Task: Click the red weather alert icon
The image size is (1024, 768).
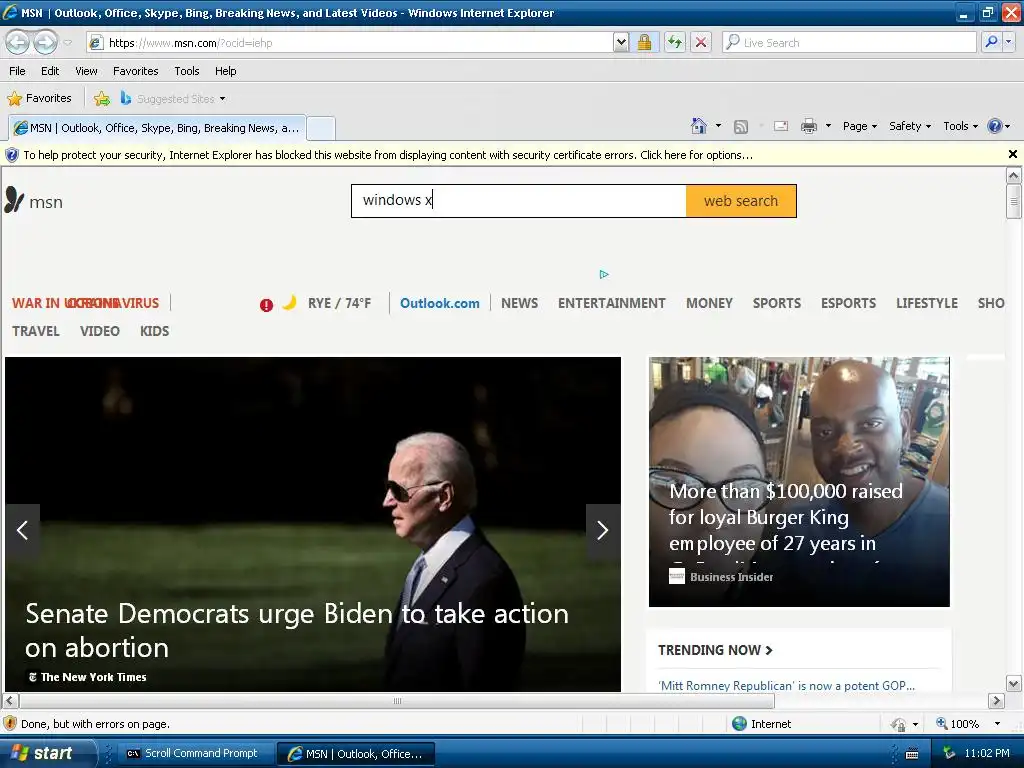Action: point(266,305)
